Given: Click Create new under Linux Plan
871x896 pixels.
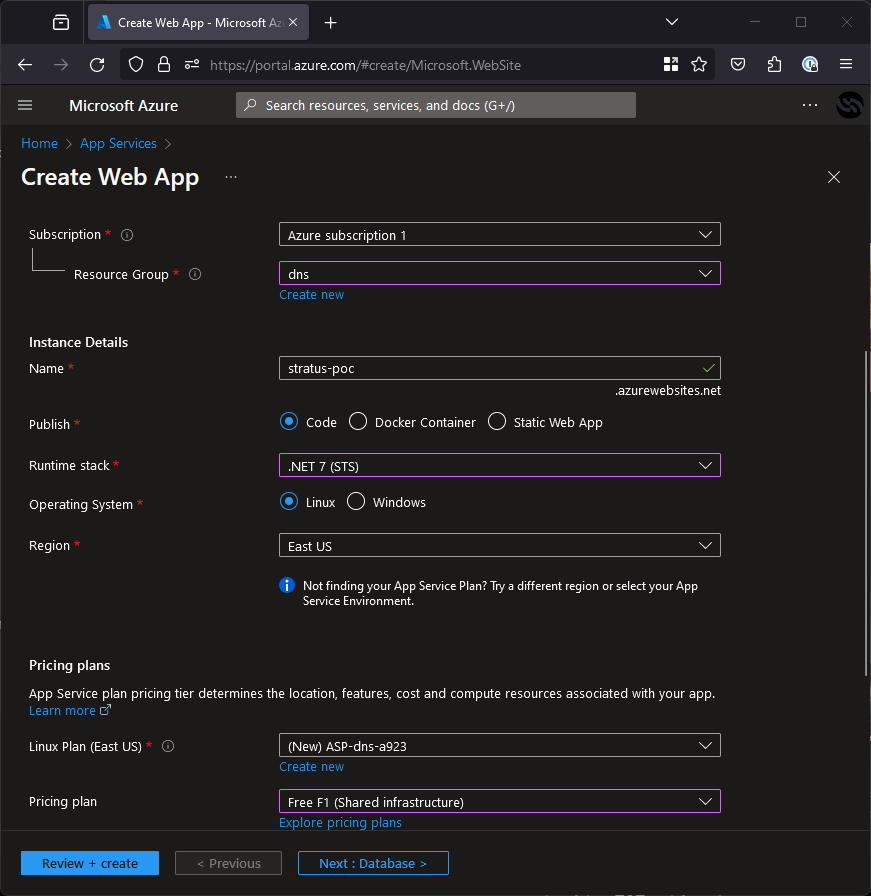Looking at the screenshot, I should [x=311, y=766].
